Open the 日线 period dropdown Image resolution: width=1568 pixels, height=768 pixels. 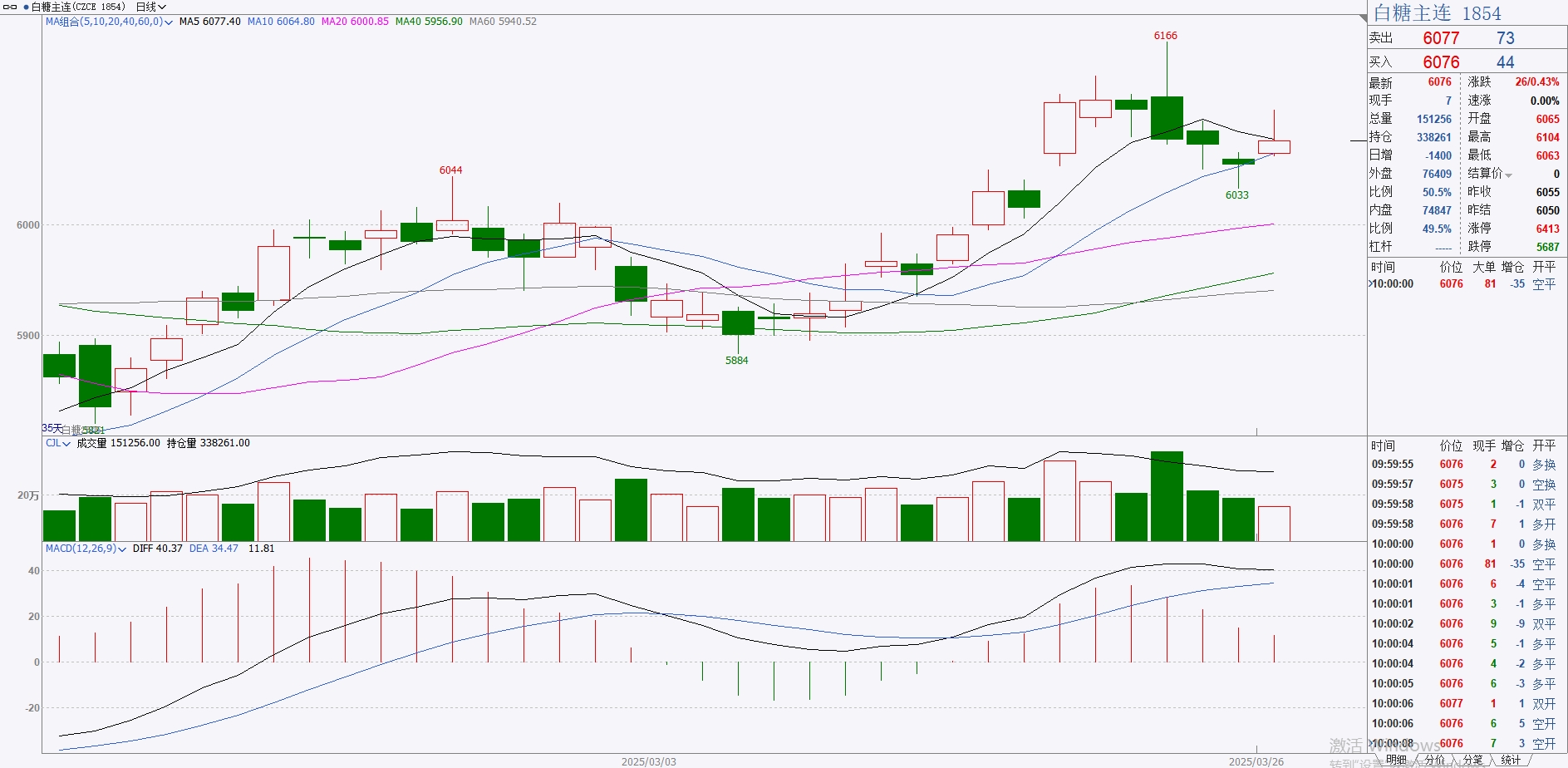pyautogui.click(x=151, y=7)
